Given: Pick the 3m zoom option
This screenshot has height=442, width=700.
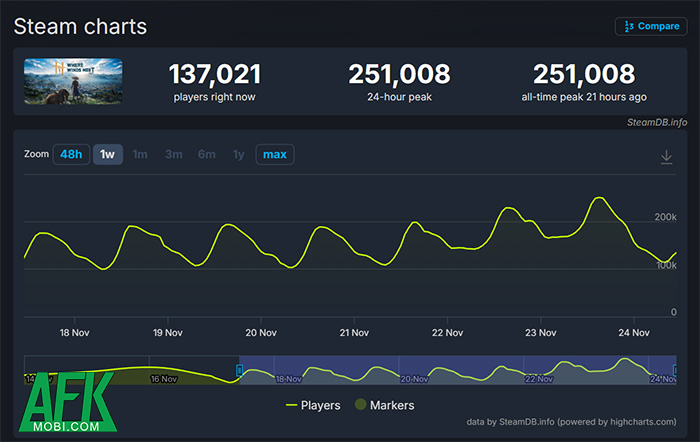Looking at the screenshot, I should (x=173, y=154).
